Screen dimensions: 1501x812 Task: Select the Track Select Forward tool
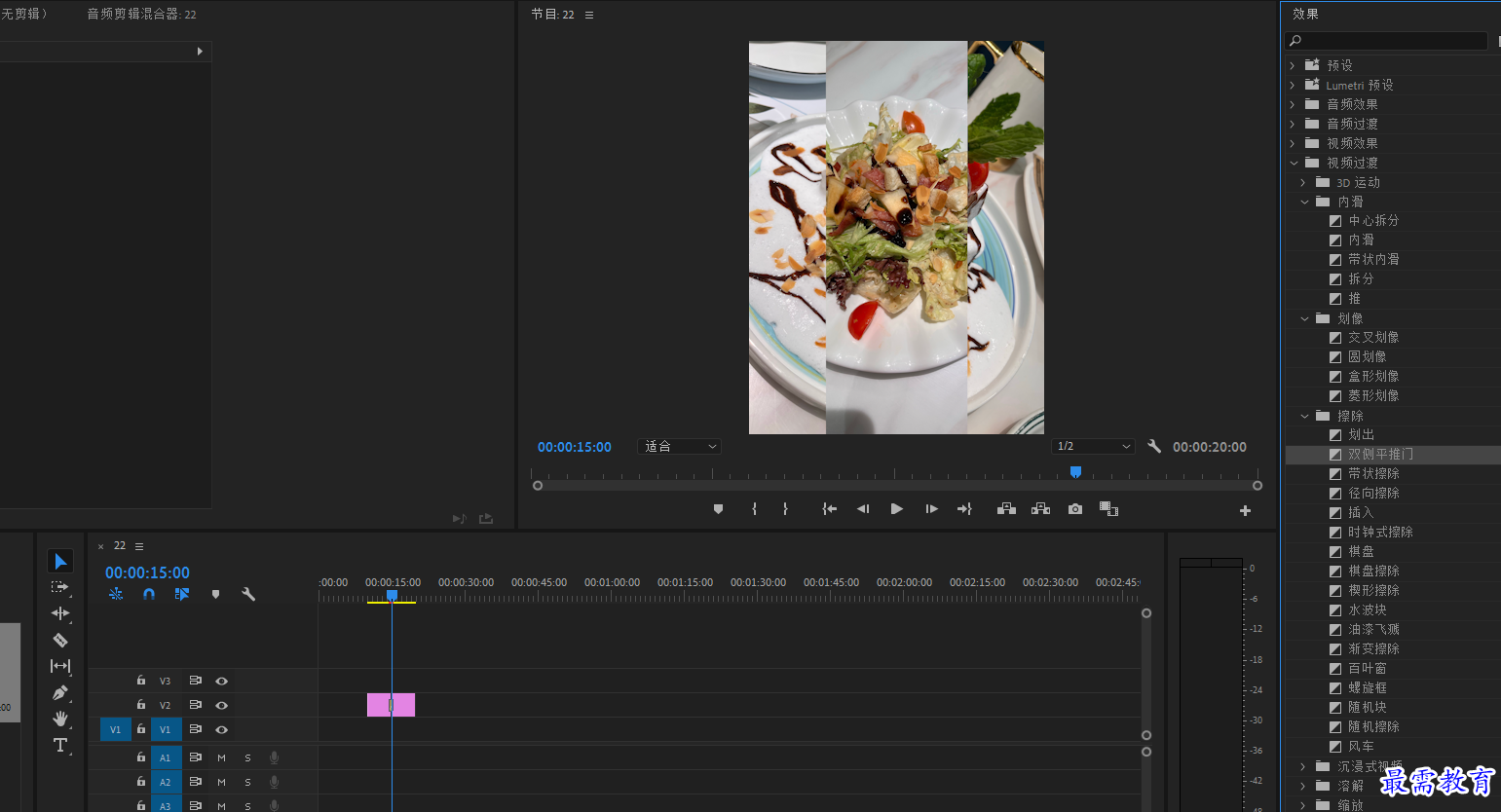[x=60, y=587]
